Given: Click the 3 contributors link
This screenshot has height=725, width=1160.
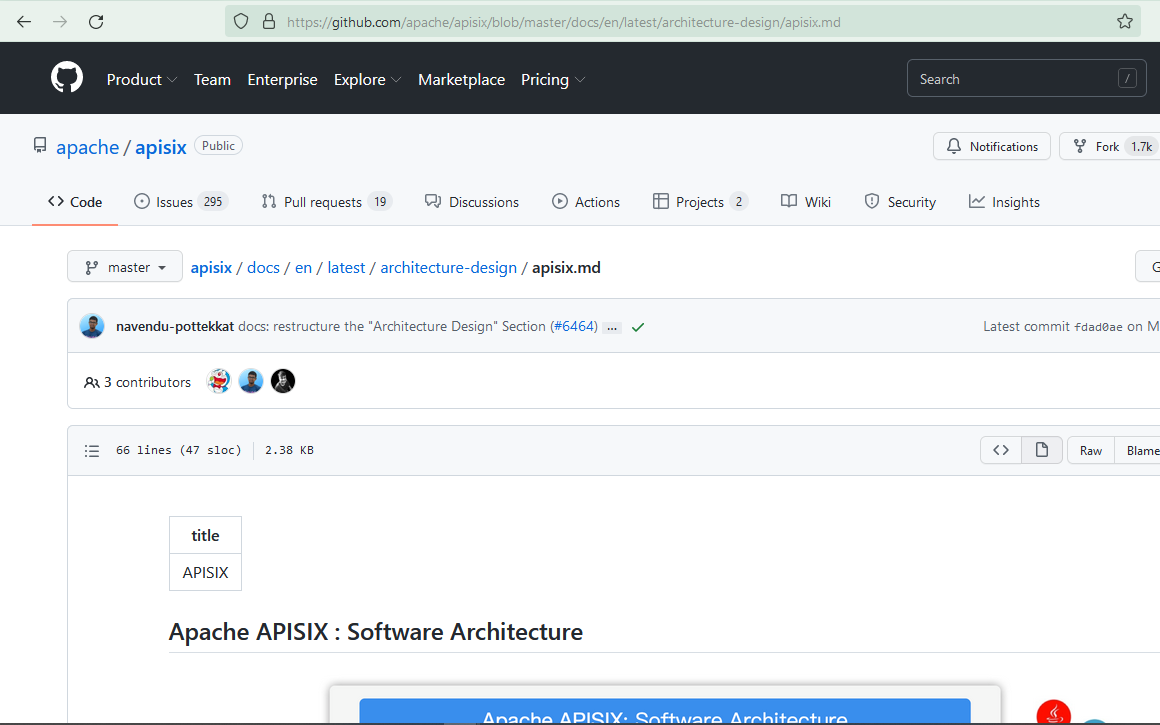Looking at the screenshot, I should (138, 382).
